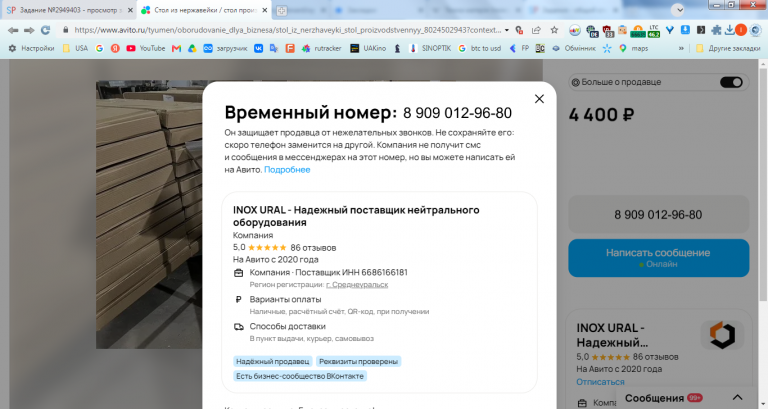The image size is (768, 409).
Task: Click the site lock icon
Action: tap(65, 30)
